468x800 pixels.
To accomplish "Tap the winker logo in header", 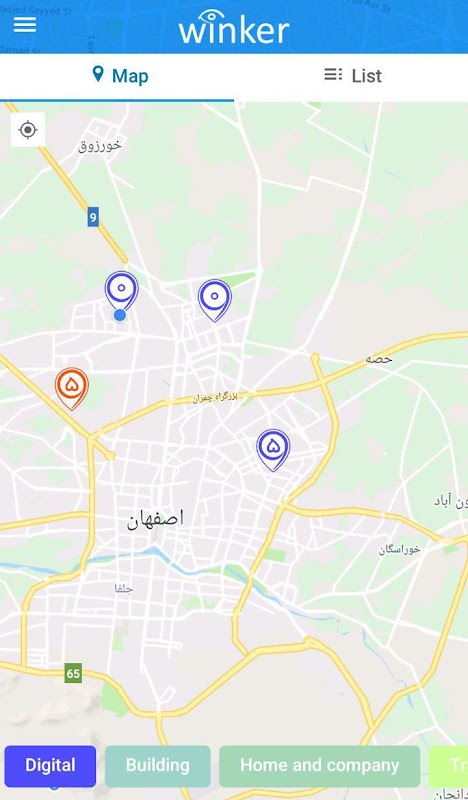I will tap(234, 27).
